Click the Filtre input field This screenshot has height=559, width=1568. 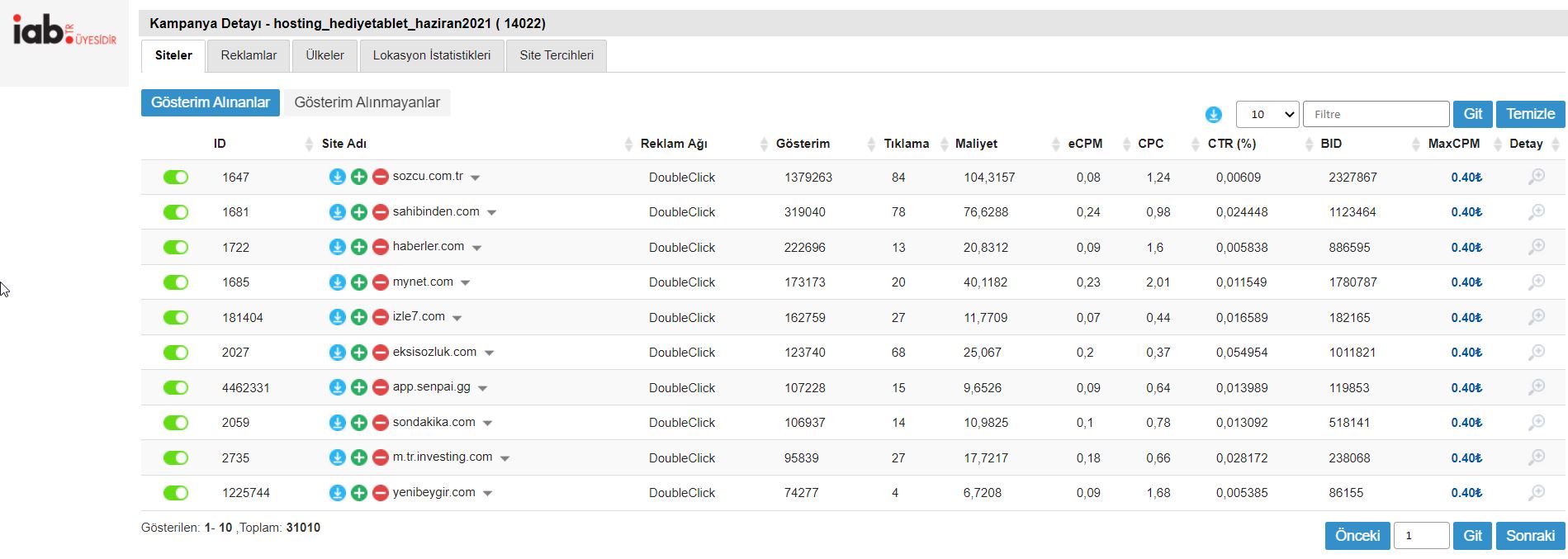[1376, 114]
